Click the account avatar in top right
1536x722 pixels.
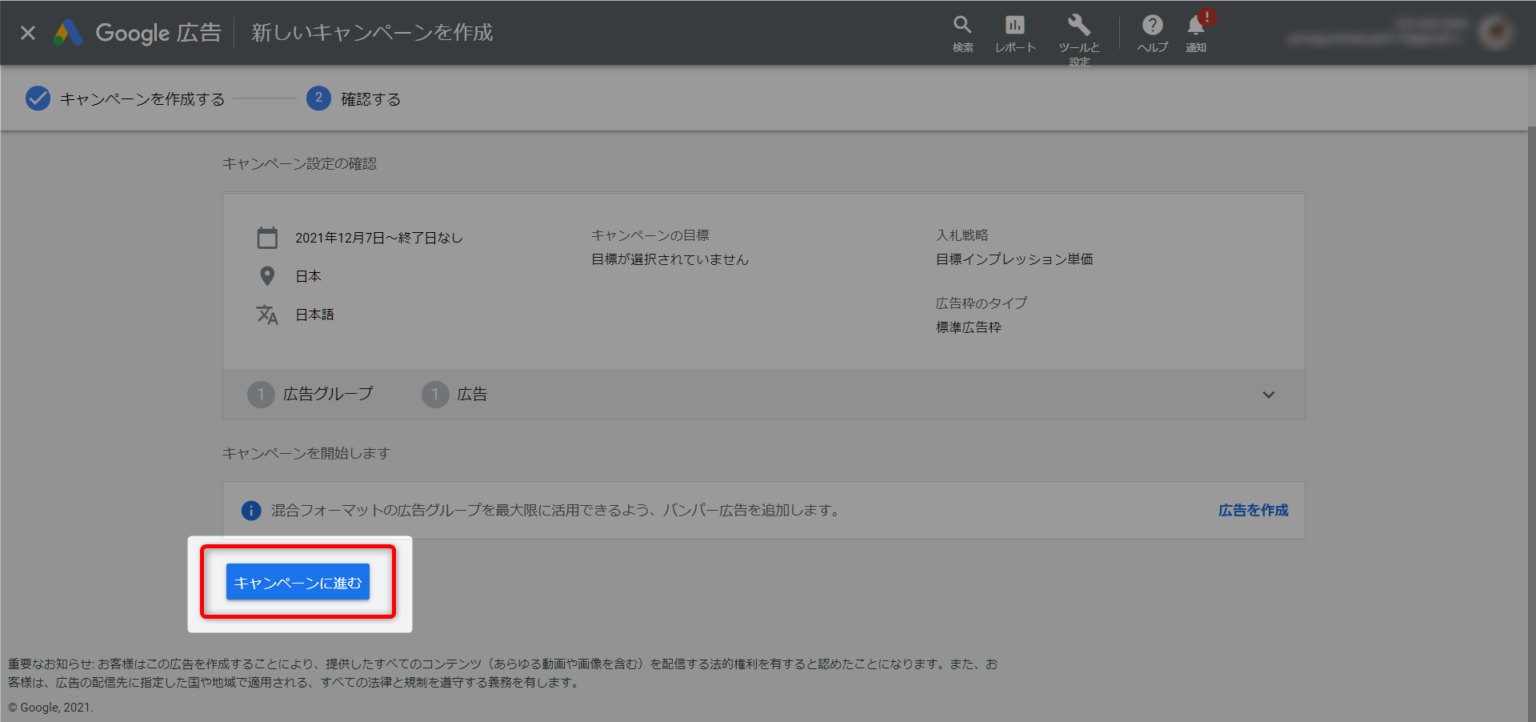click(x=1497, y=33)
